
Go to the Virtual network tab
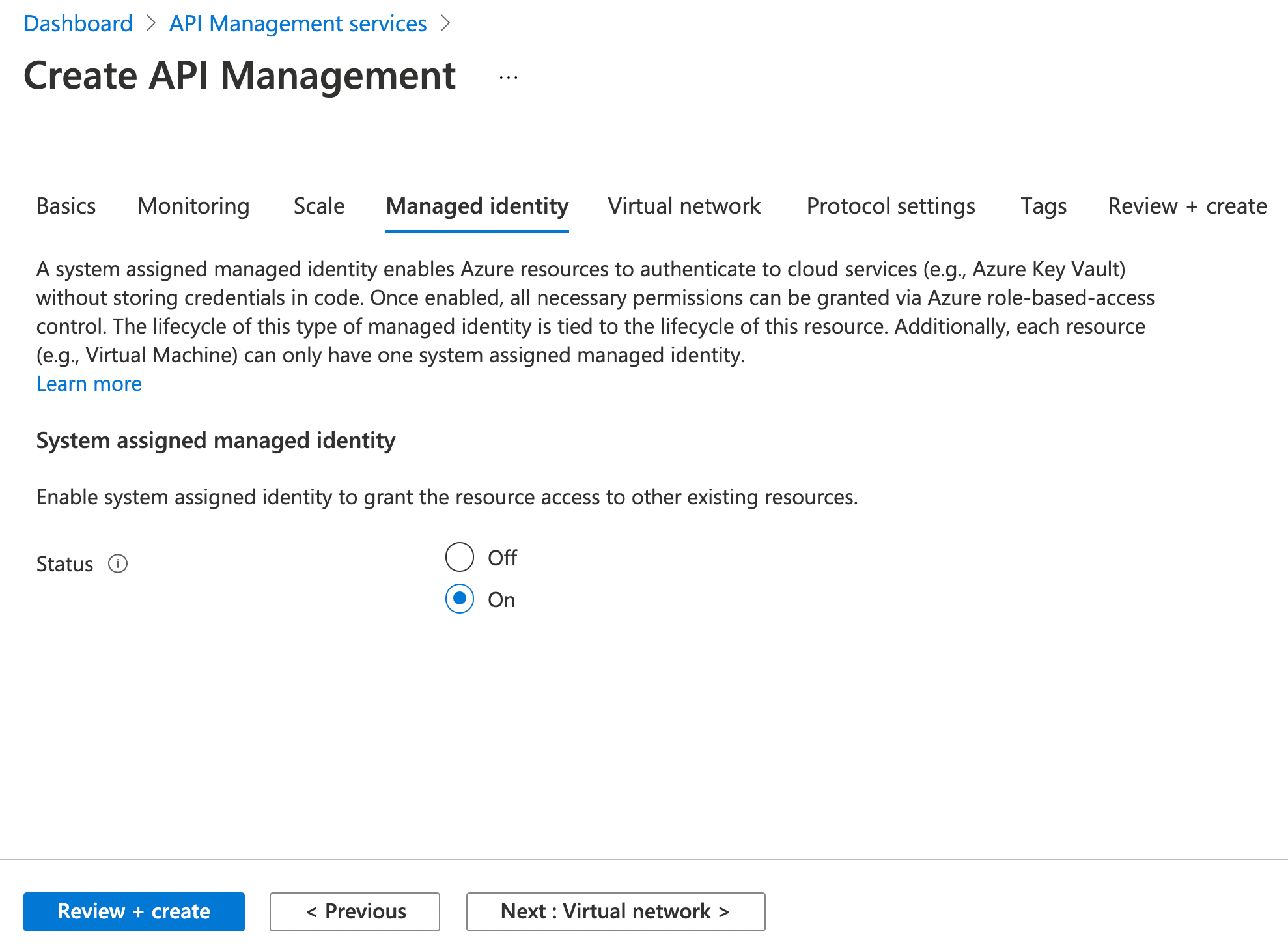(684, 206)
